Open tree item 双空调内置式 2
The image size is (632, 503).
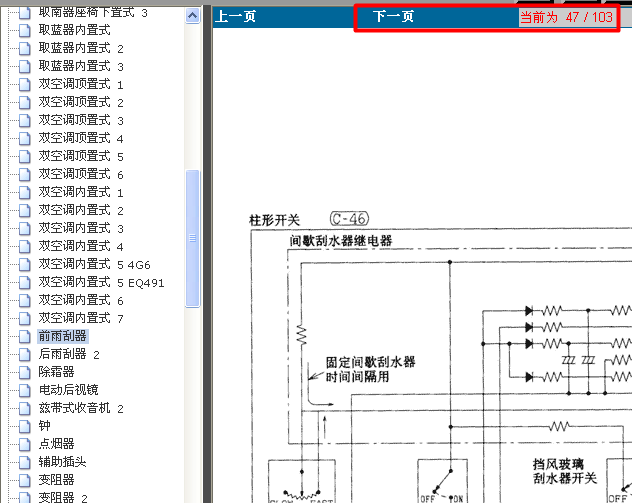(81, 210)
